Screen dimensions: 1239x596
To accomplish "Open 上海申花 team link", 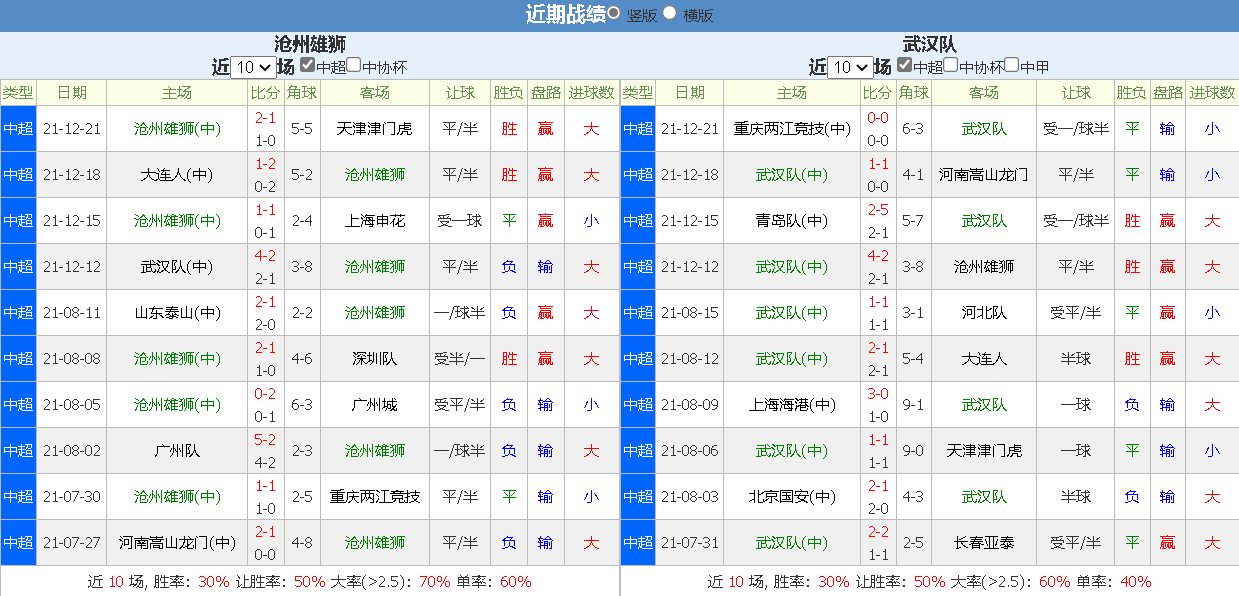I will (375, 220).
